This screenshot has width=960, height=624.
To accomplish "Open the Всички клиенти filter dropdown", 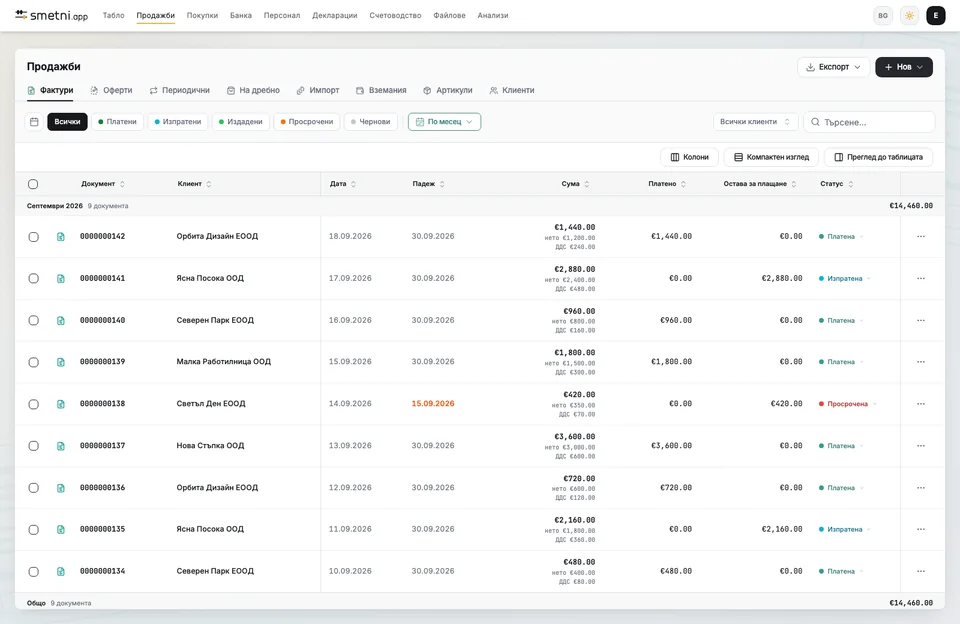I will (756, 122).
